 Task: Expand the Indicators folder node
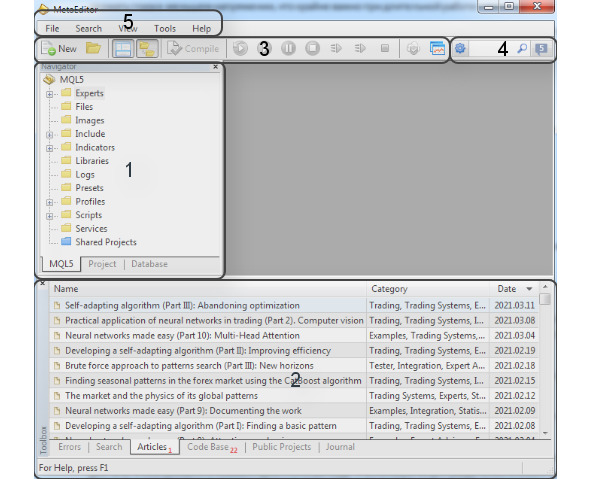coord(49,148)
